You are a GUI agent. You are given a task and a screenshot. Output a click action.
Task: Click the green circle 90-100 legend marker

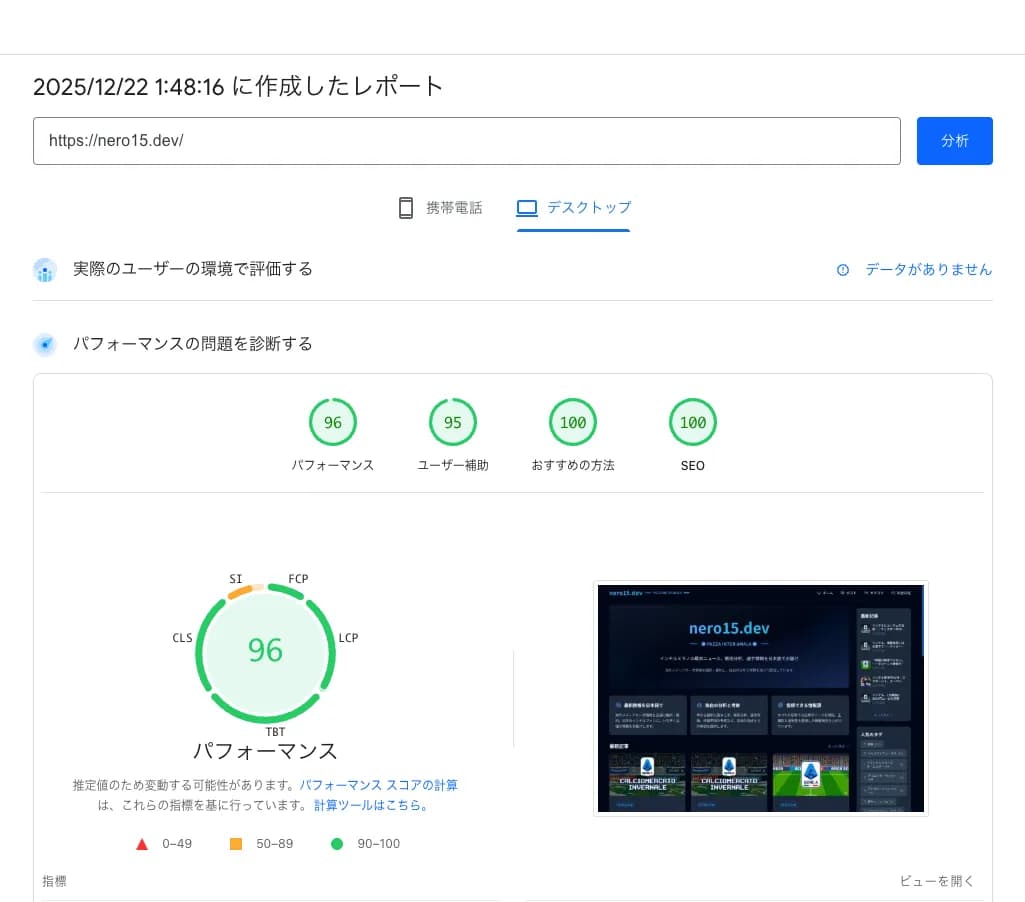pos(337,843)
